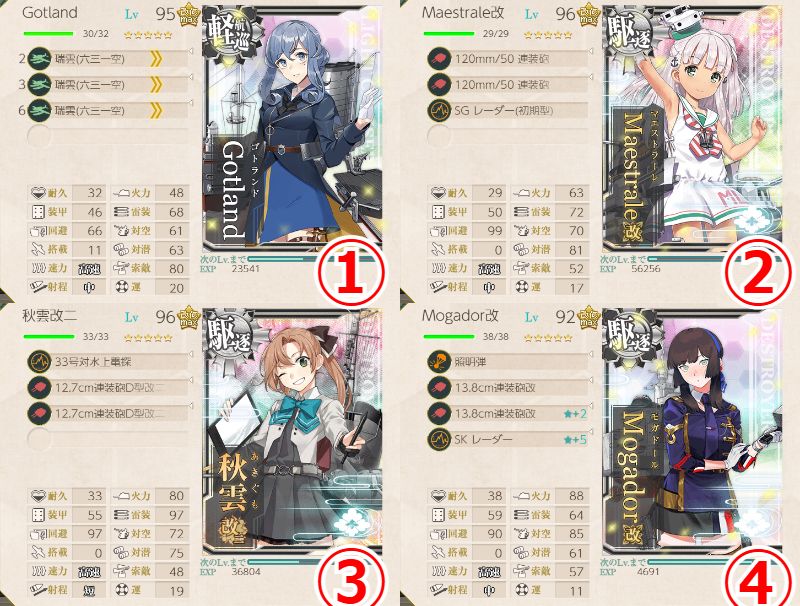Click the arrow beside Gotland's first 瑞雲 row

tap(191, 51)
